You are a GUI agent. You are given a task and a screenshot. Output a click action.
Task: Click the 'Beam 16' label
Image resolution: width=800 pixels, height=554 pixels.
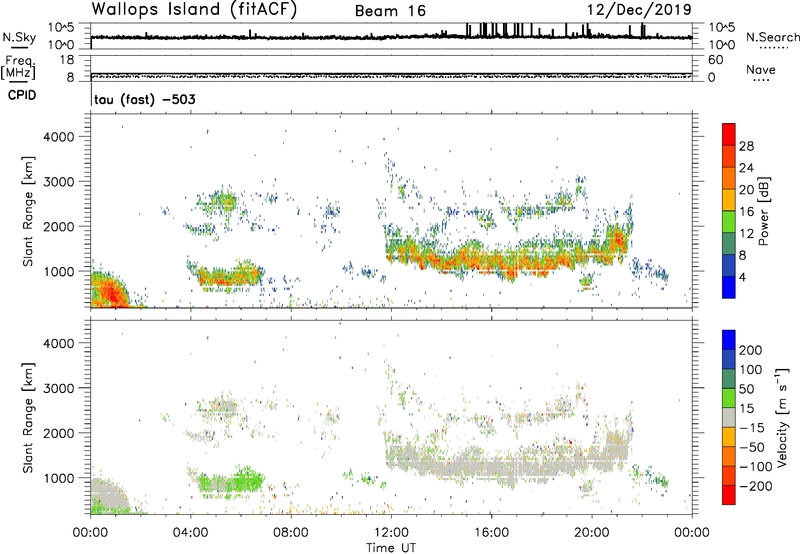pos(390,11)
